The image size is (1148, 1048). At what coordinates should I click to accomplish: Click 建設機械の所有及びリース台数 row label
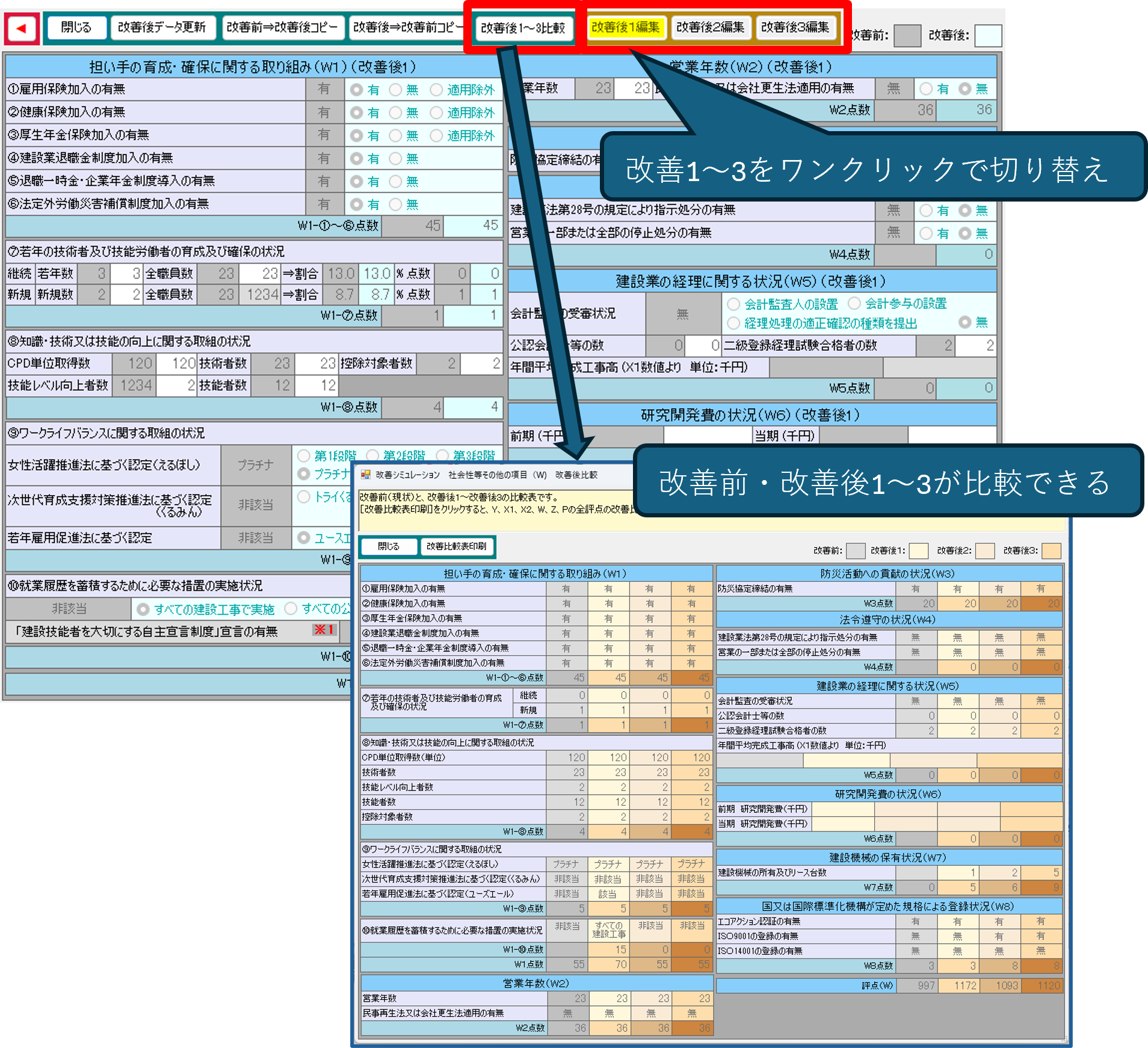point(772,872)
